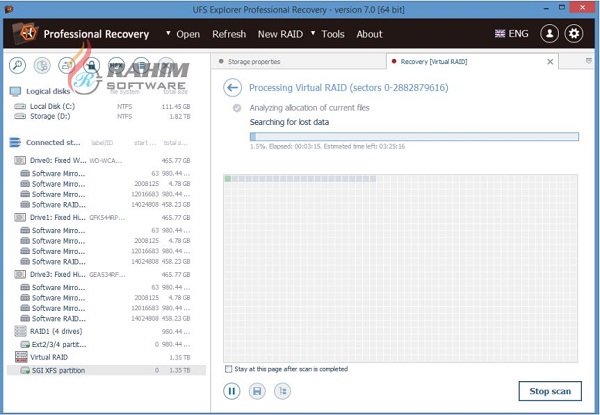600x415 pixels.
Task: Close the Recovery [Virtual RAID] tab
Action: (x=550, y=62)
